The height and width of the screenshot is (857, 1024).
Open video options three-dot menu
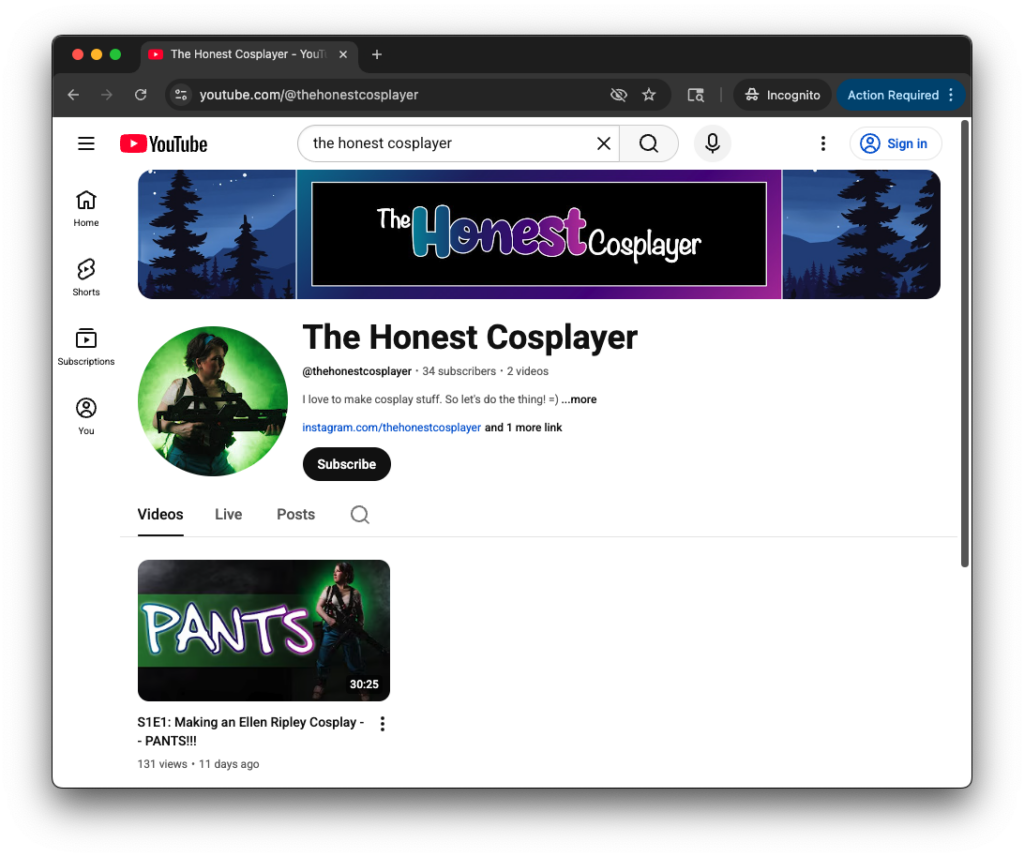382,724
